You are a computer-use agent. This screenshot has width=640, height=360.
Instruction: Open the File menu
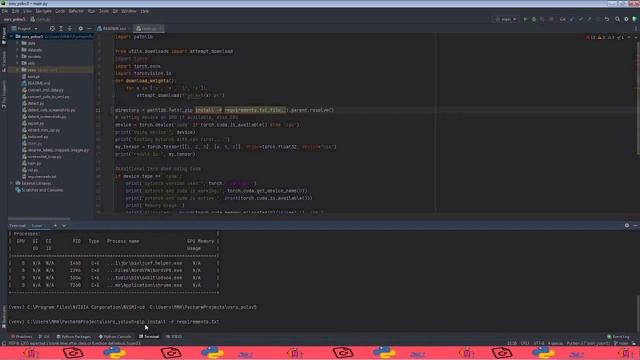(5, 11)
